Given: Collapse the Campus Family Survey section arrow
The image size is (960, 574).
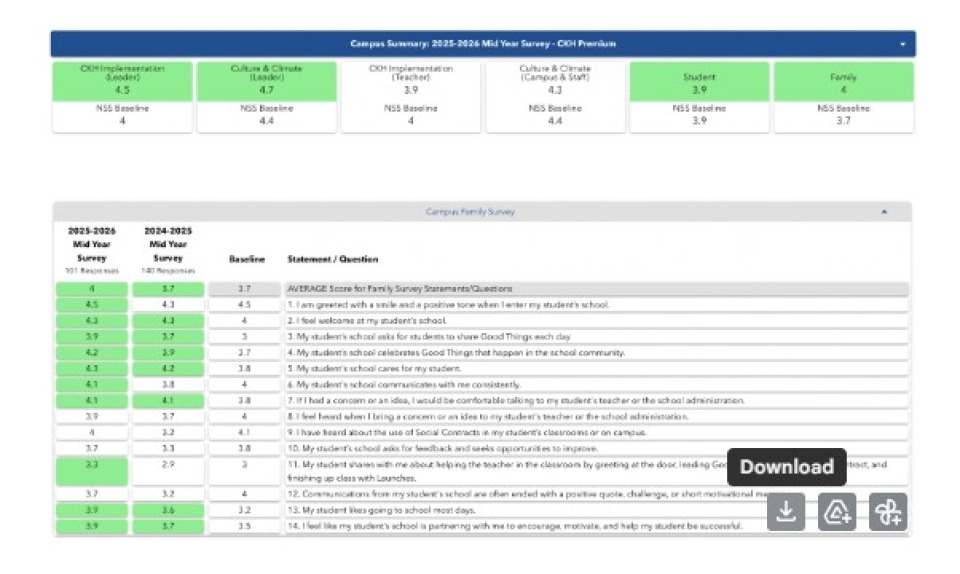Looking at the screenshot, I should pos(884,212).
